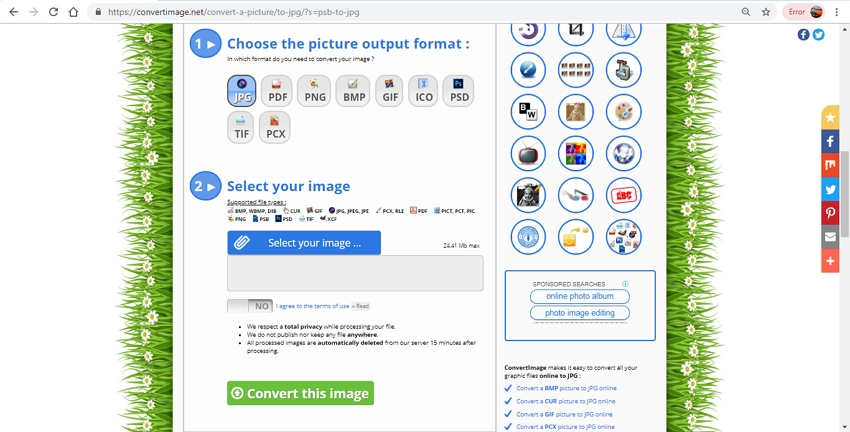Click the Select your image button

(304, 243)
